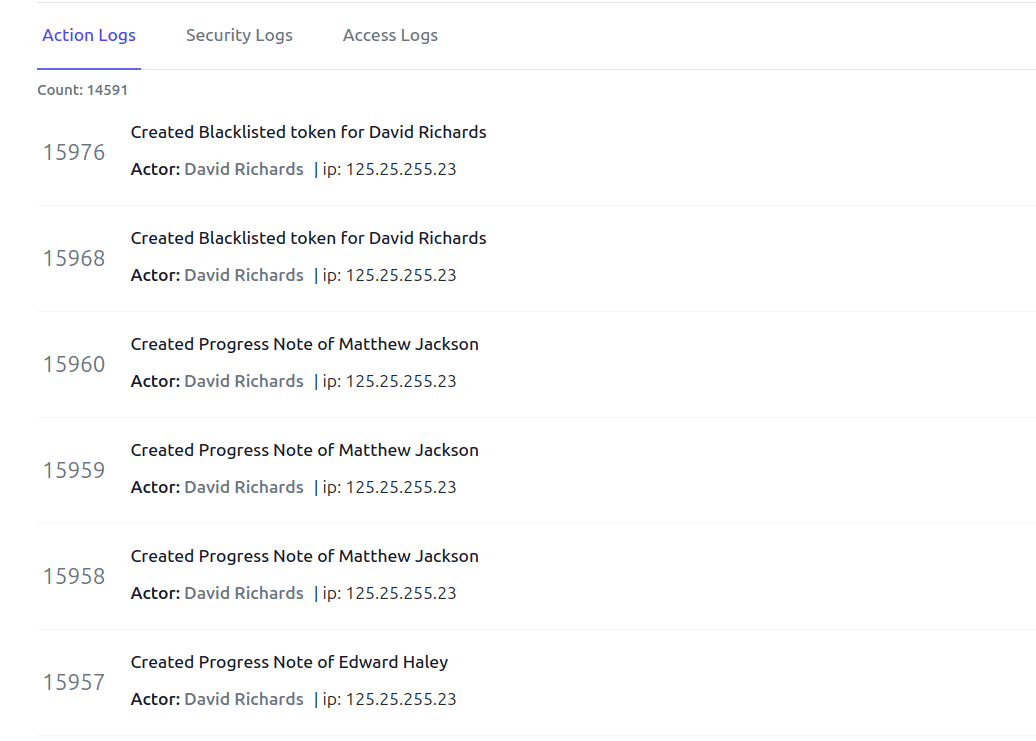The height and width of the screenshot is (741, 1036).
Task: Open David Richards actor link in log 15960
Action: 244,381
